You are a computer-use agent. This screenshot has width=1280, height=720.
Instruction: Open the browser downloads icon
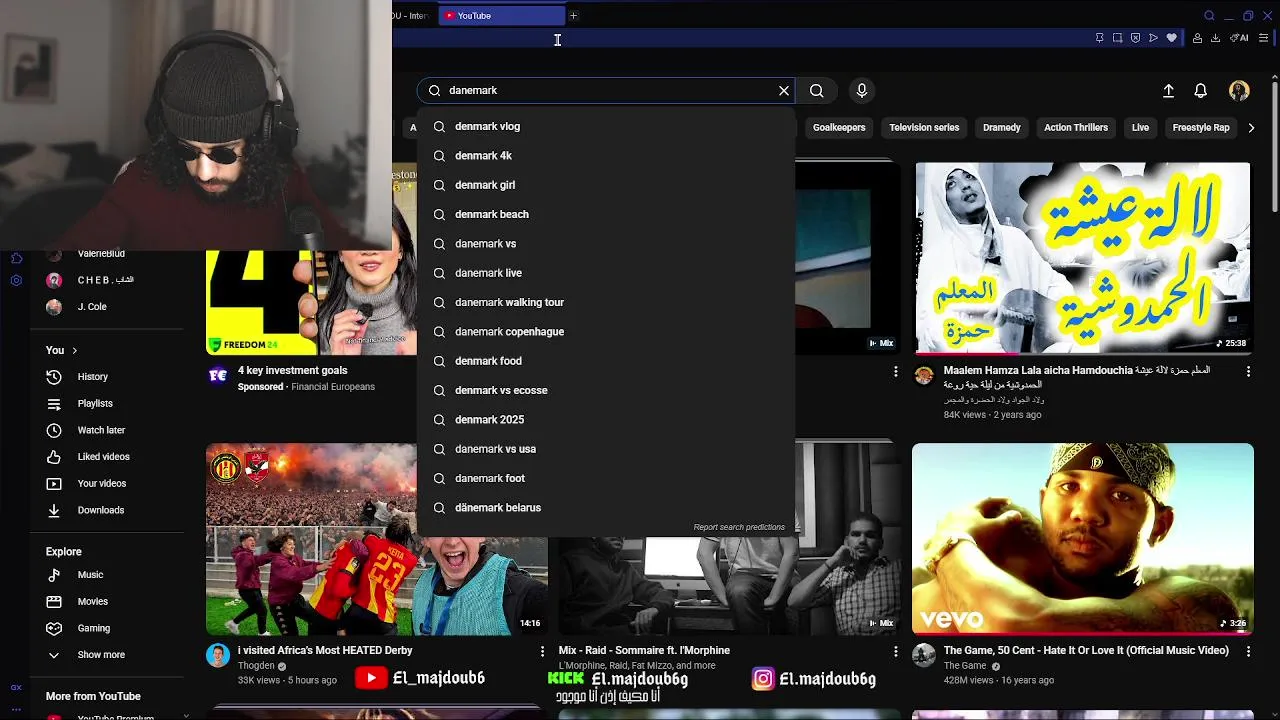coord(1215,38)
